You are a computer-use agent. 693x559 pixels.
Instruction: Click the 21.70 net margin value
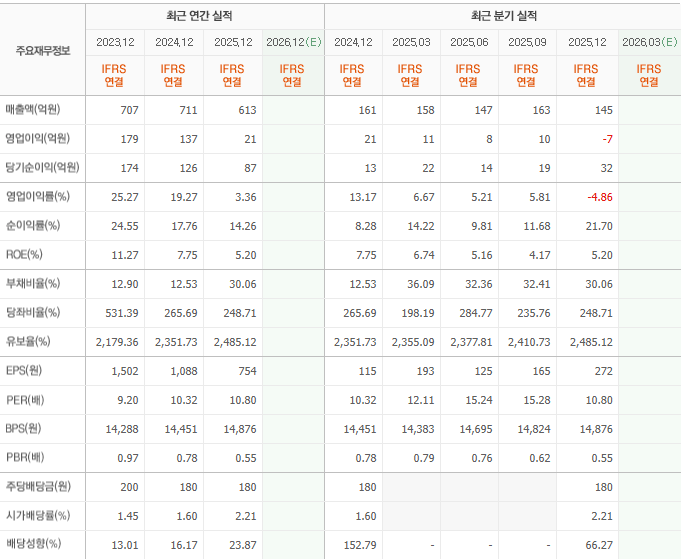599,226
